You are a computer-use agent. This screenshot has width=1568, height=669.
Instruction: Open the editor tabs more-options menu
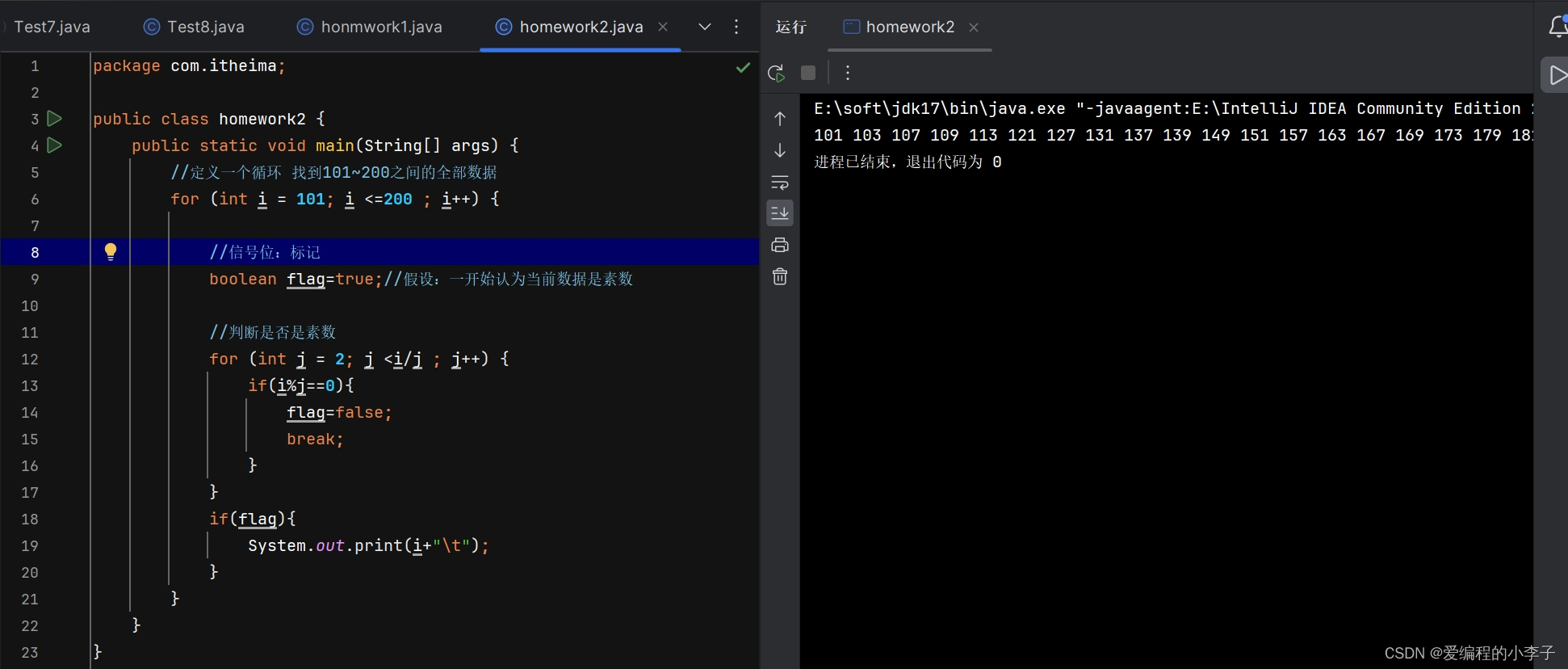click(x=736, y=27)
